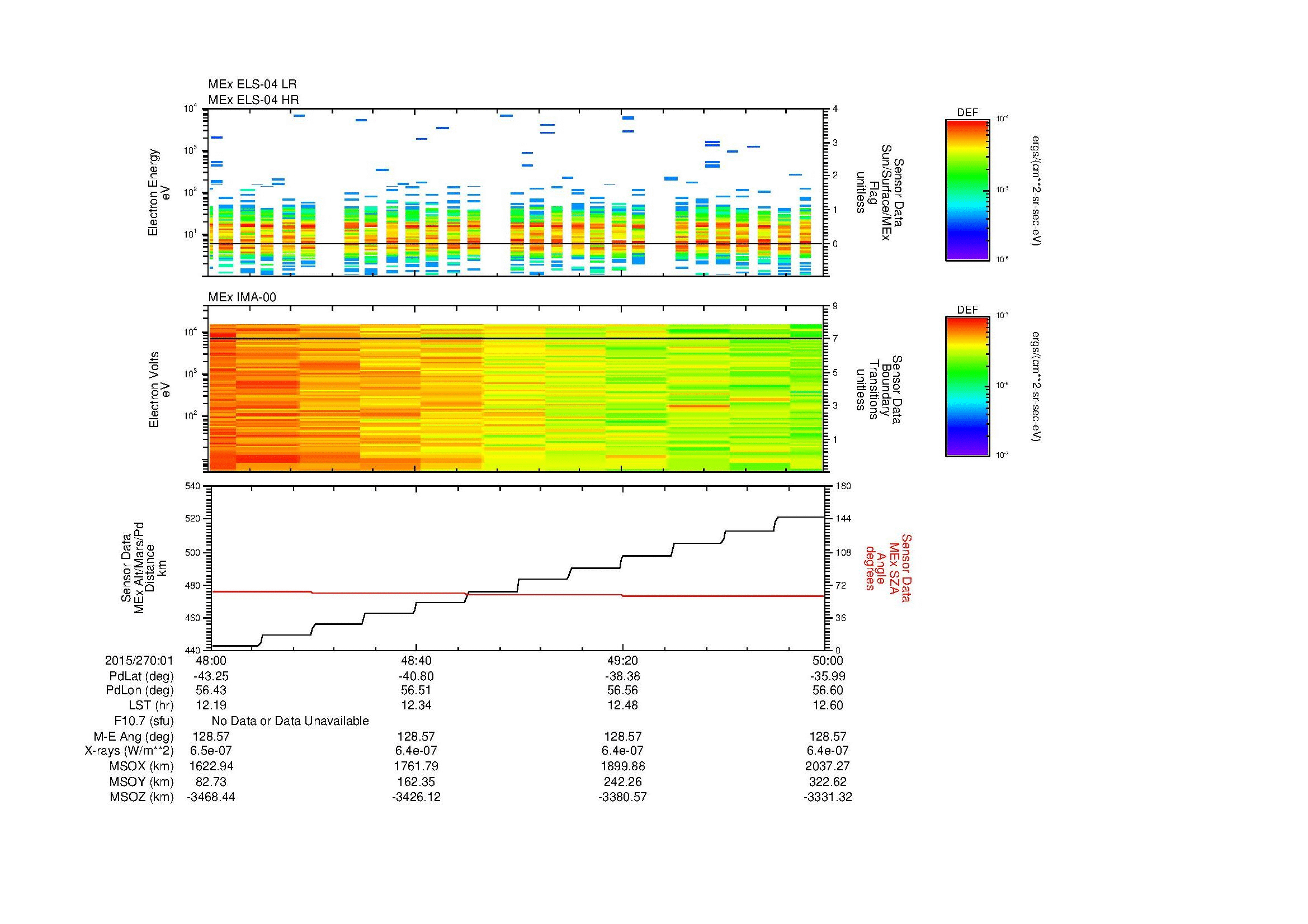This screenshot has height=924, width=1308.
Task: Click the MSOY value '162.35'
Action: click(x=417, y=781)
